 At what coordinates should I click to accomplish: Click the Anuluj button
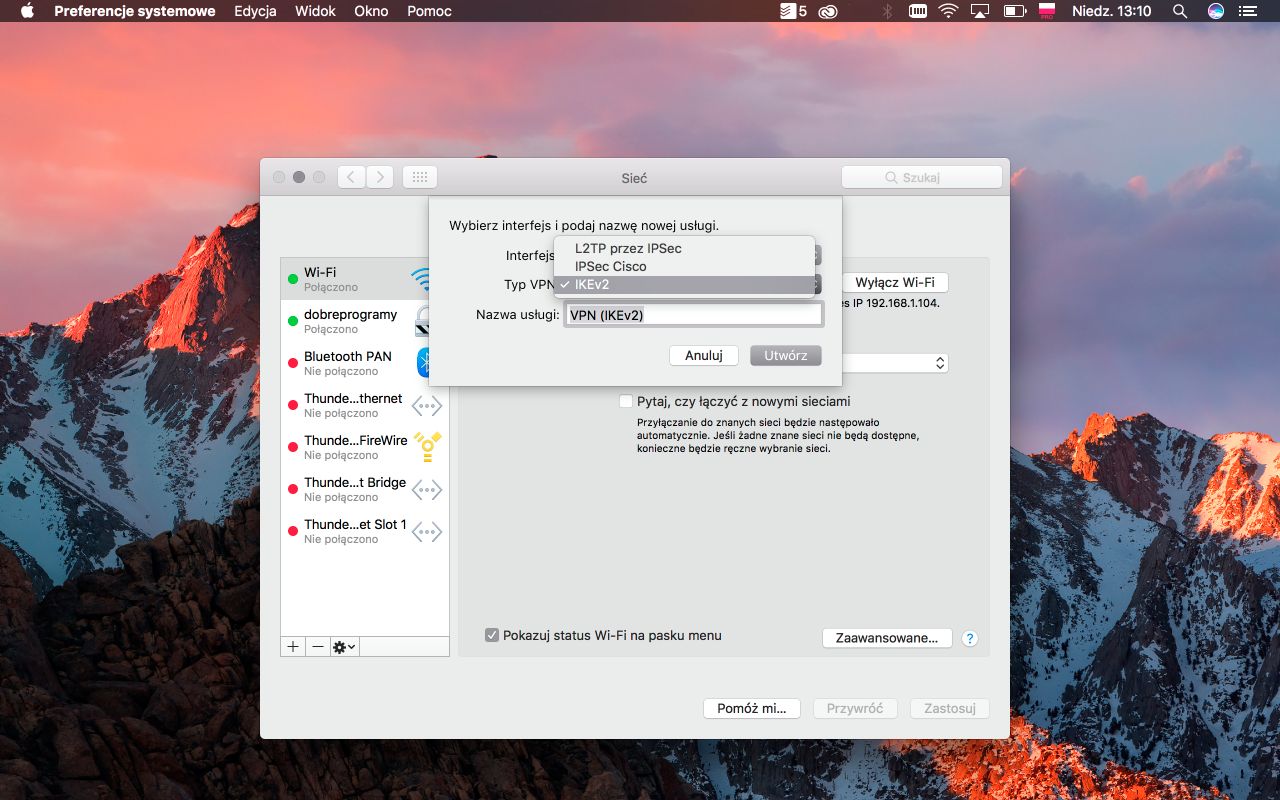704,355
